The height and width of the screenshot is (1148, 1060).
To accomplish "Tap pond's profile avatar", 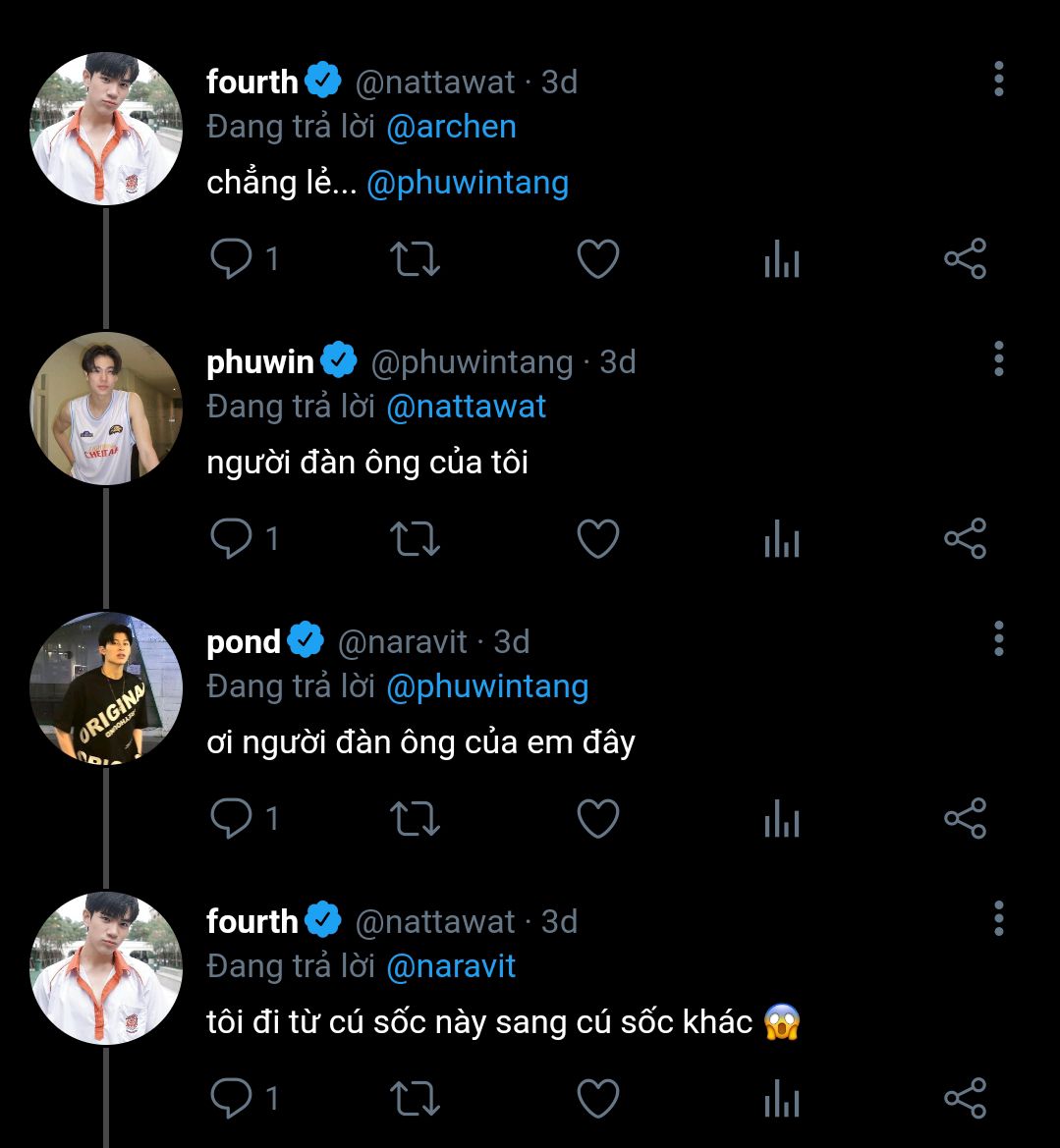I will (106, 688).
